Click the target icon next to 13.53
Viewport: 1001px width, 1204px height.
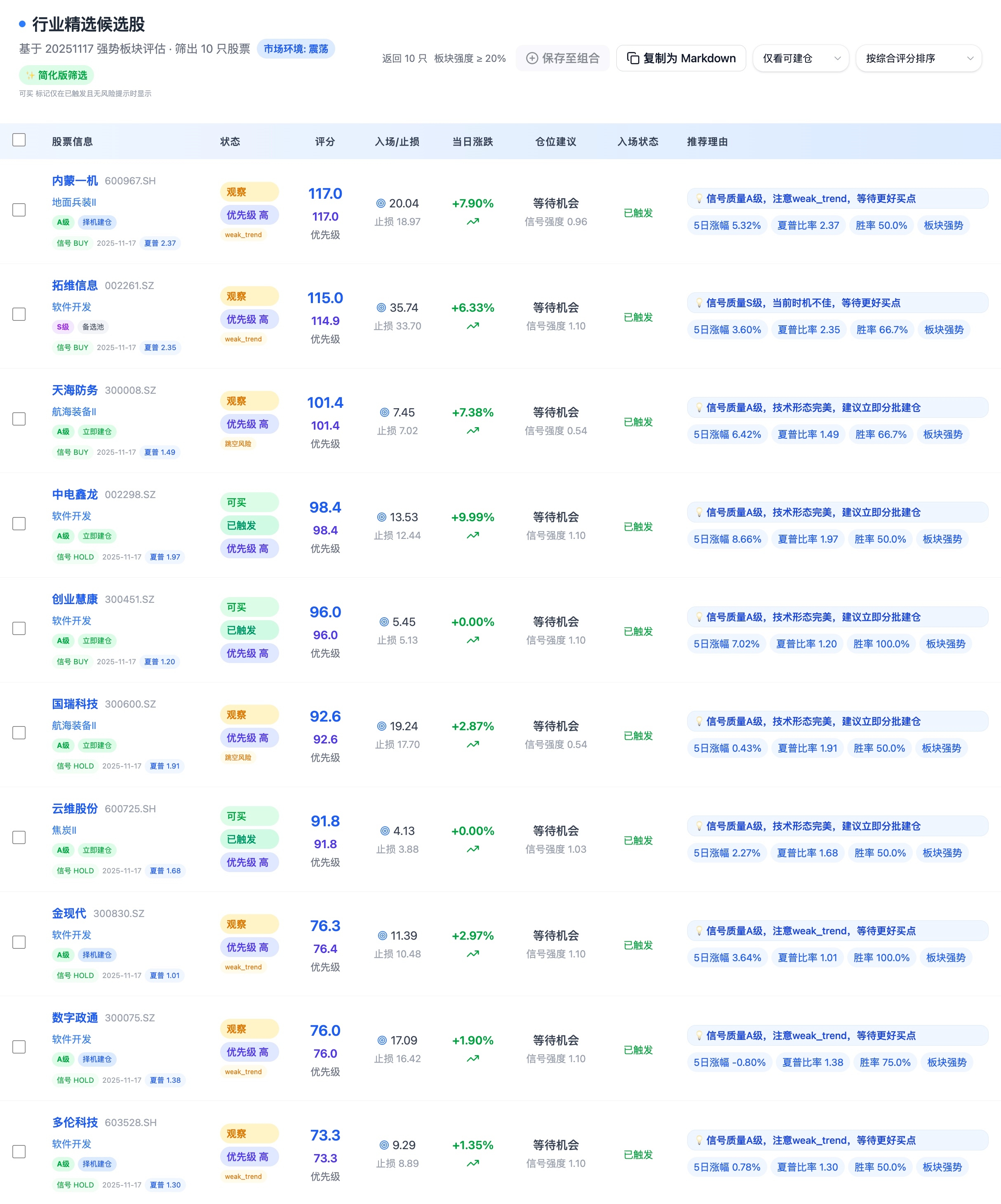tap(382, 517)
